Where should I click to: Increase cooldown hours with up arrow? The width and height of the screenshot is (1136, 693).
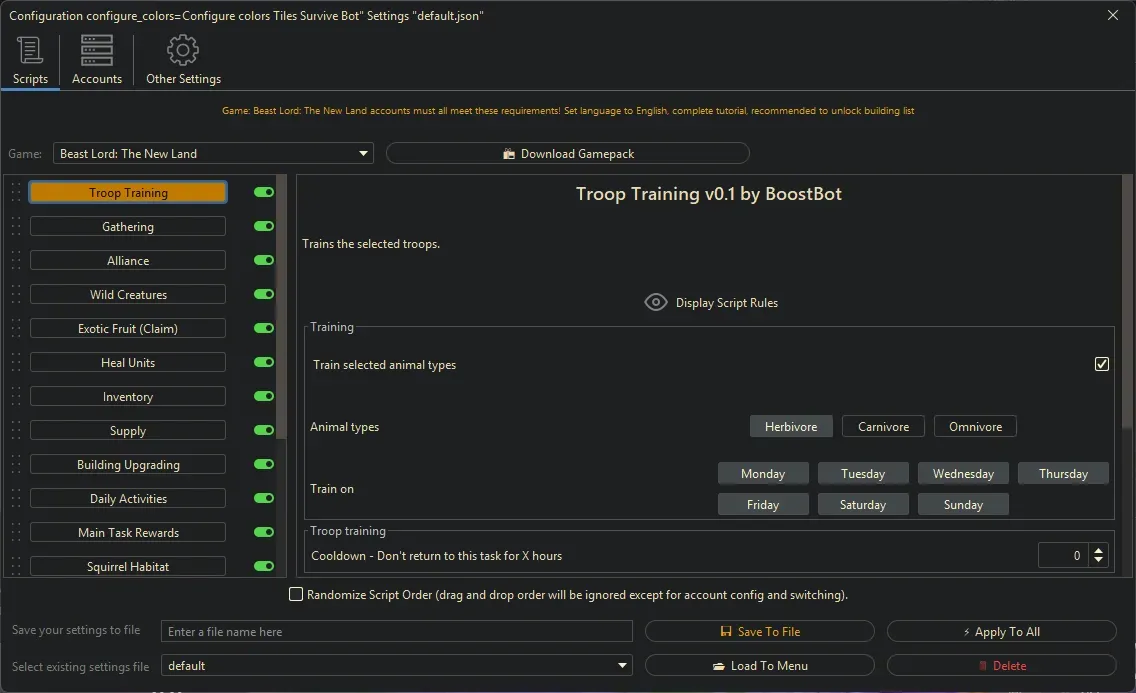pos(1099,550)
